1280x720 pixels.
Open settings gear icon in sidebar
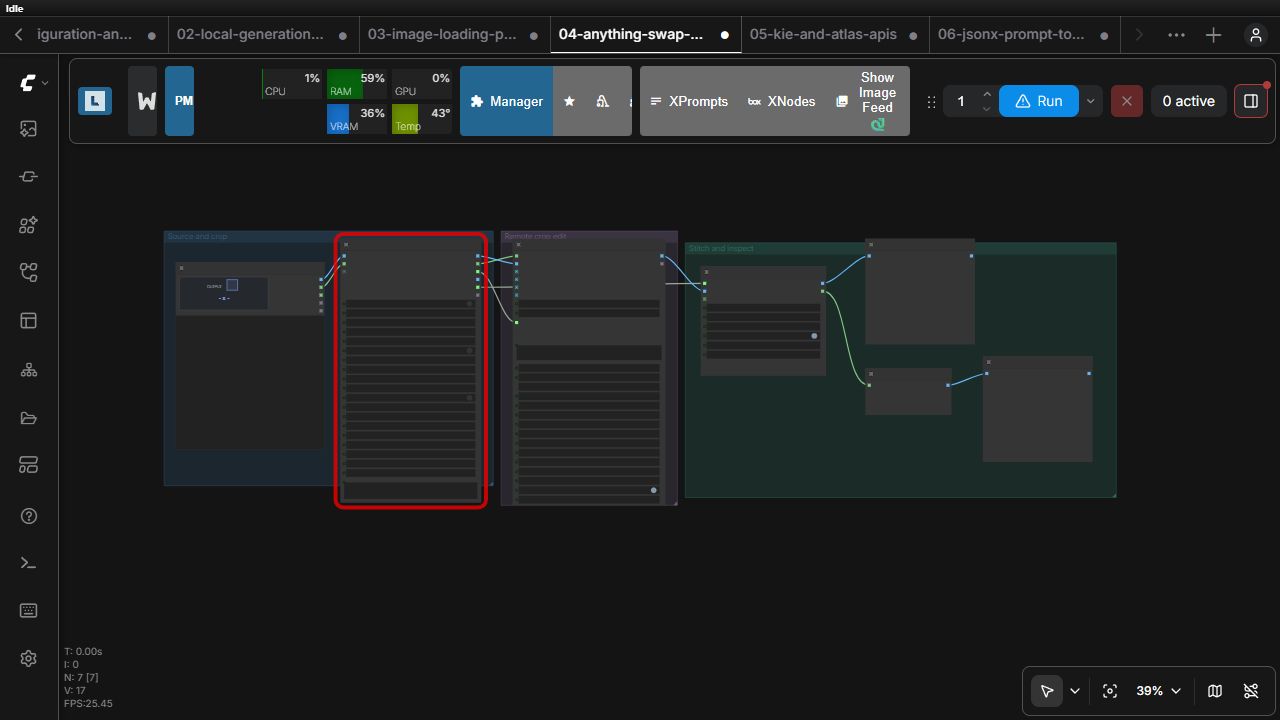(28, 658)
